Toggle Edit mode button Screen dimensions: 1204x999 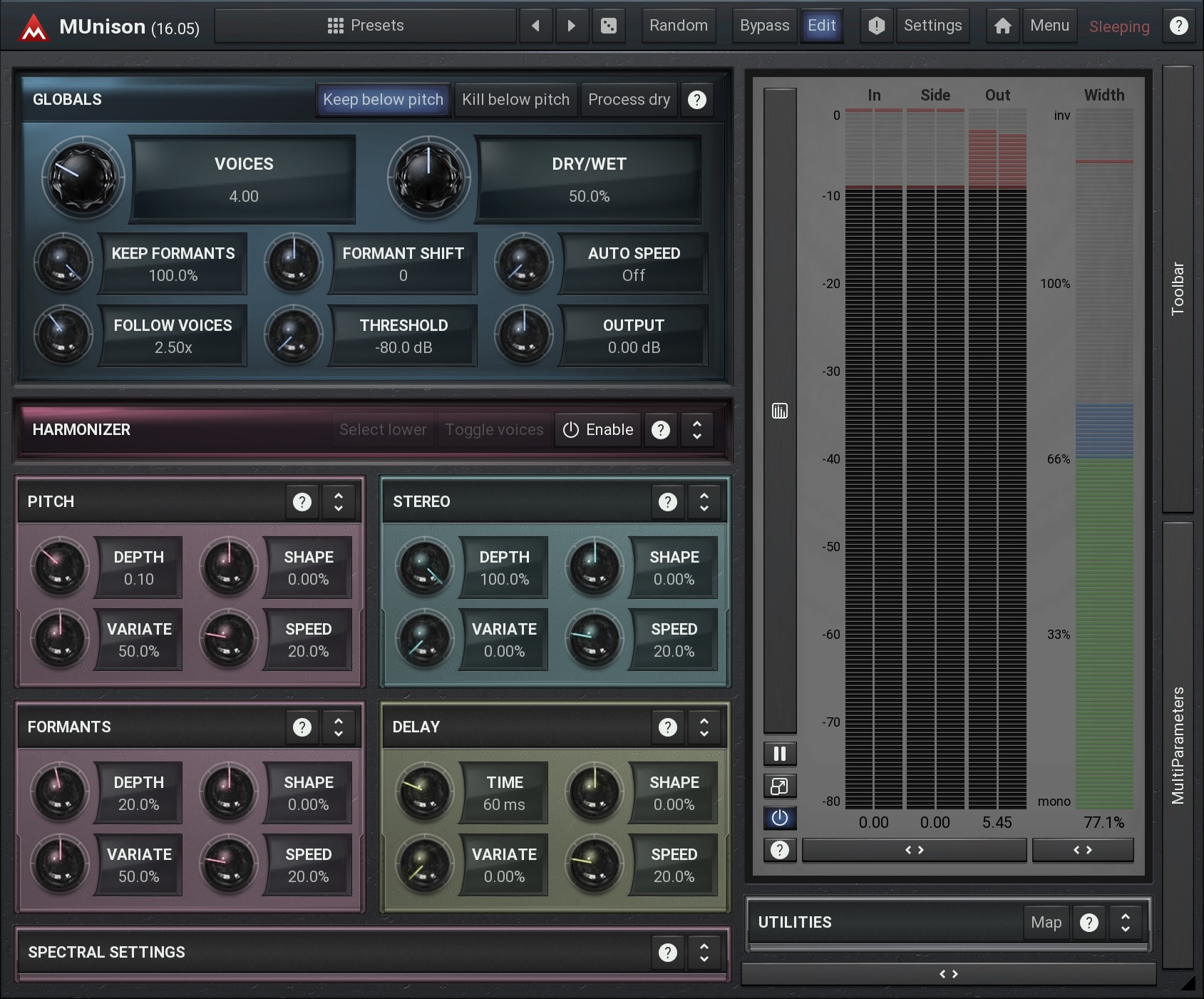point(821,26)
